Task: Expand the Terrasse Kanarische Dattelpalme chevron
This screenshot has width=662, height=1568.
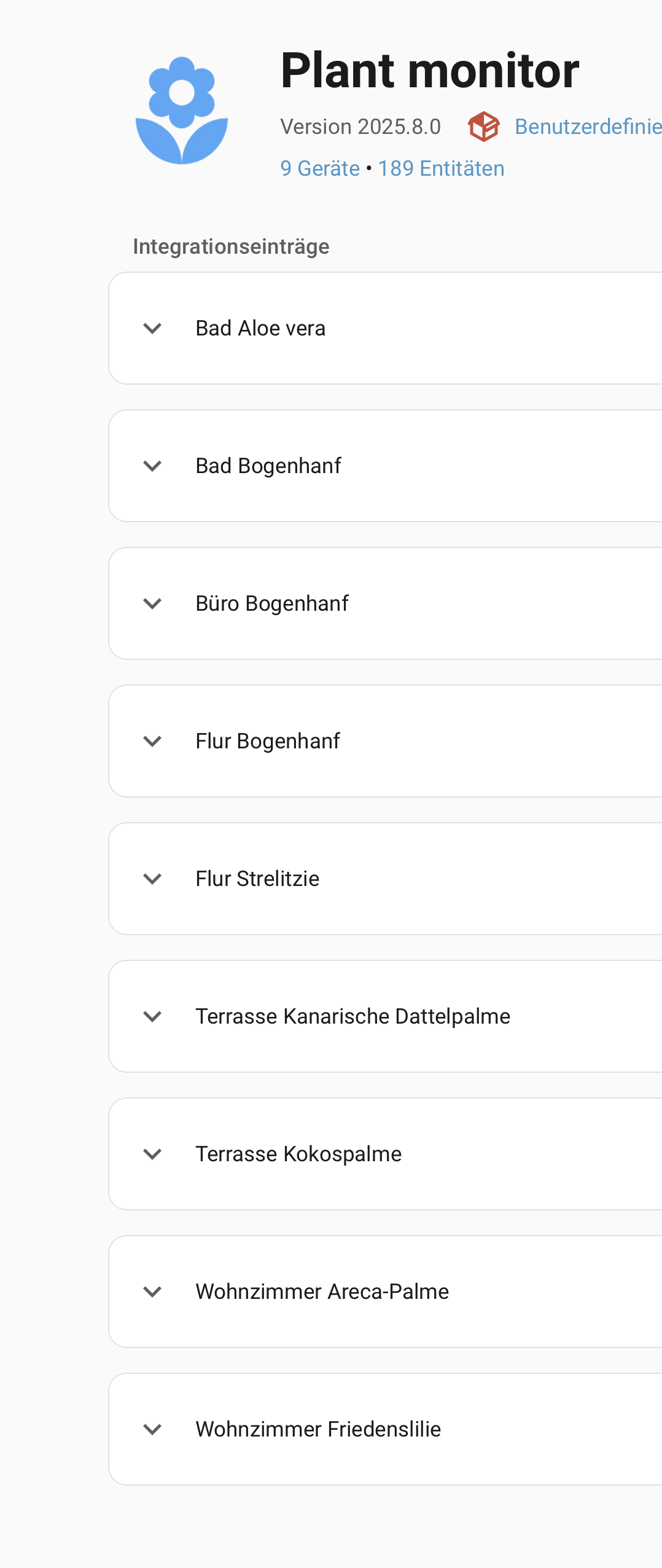Action: [x=152, y=1016]
